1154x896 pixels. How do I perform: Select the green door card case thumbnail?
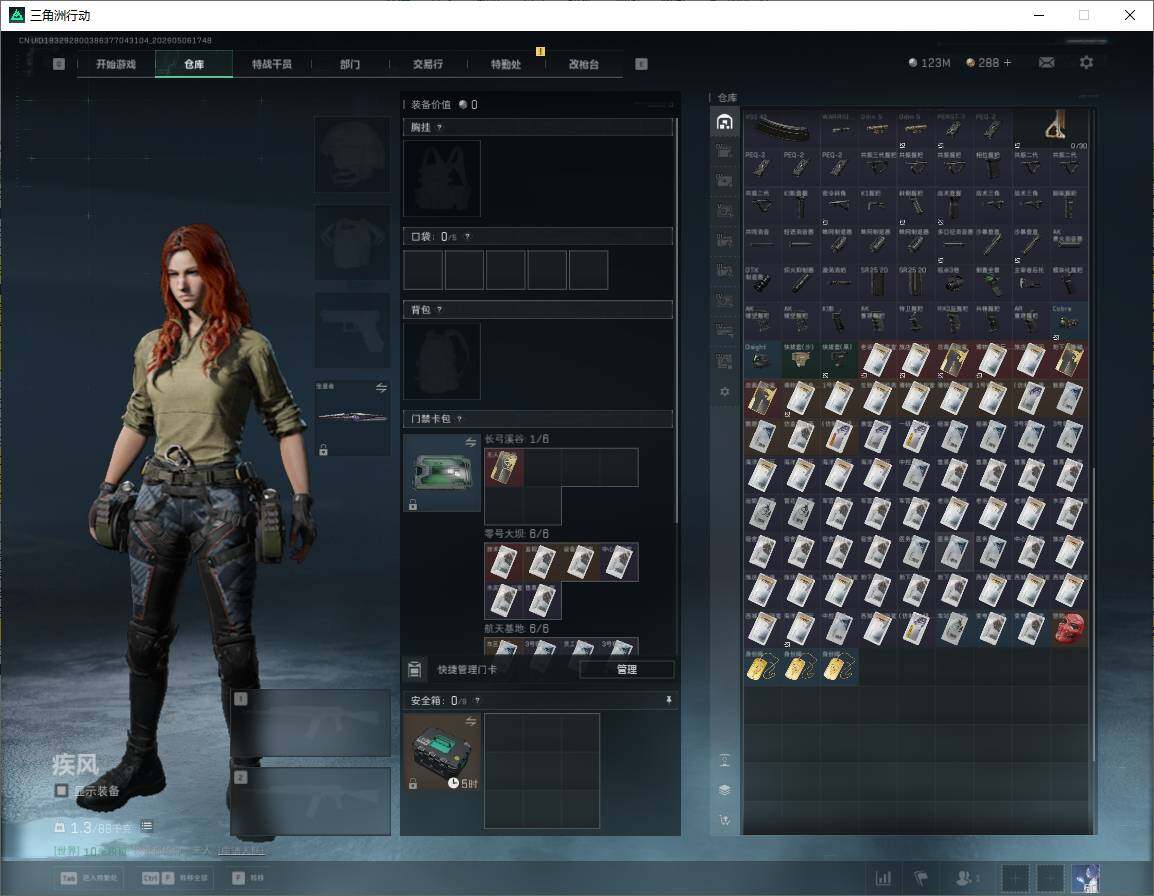tap(442, 473)
